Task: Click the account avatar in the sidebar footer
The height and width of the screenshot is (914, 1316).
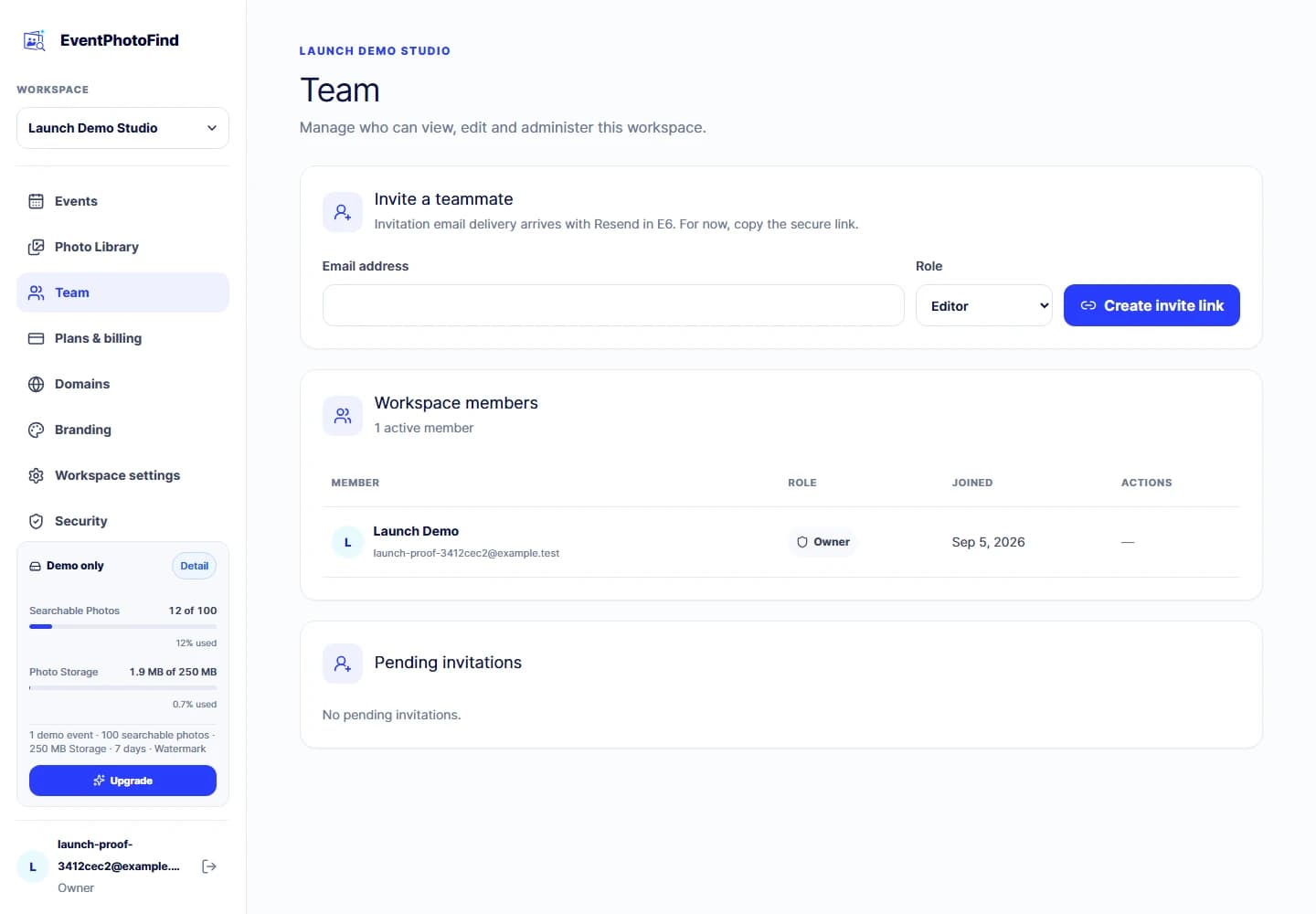Action: pos(33,866)
